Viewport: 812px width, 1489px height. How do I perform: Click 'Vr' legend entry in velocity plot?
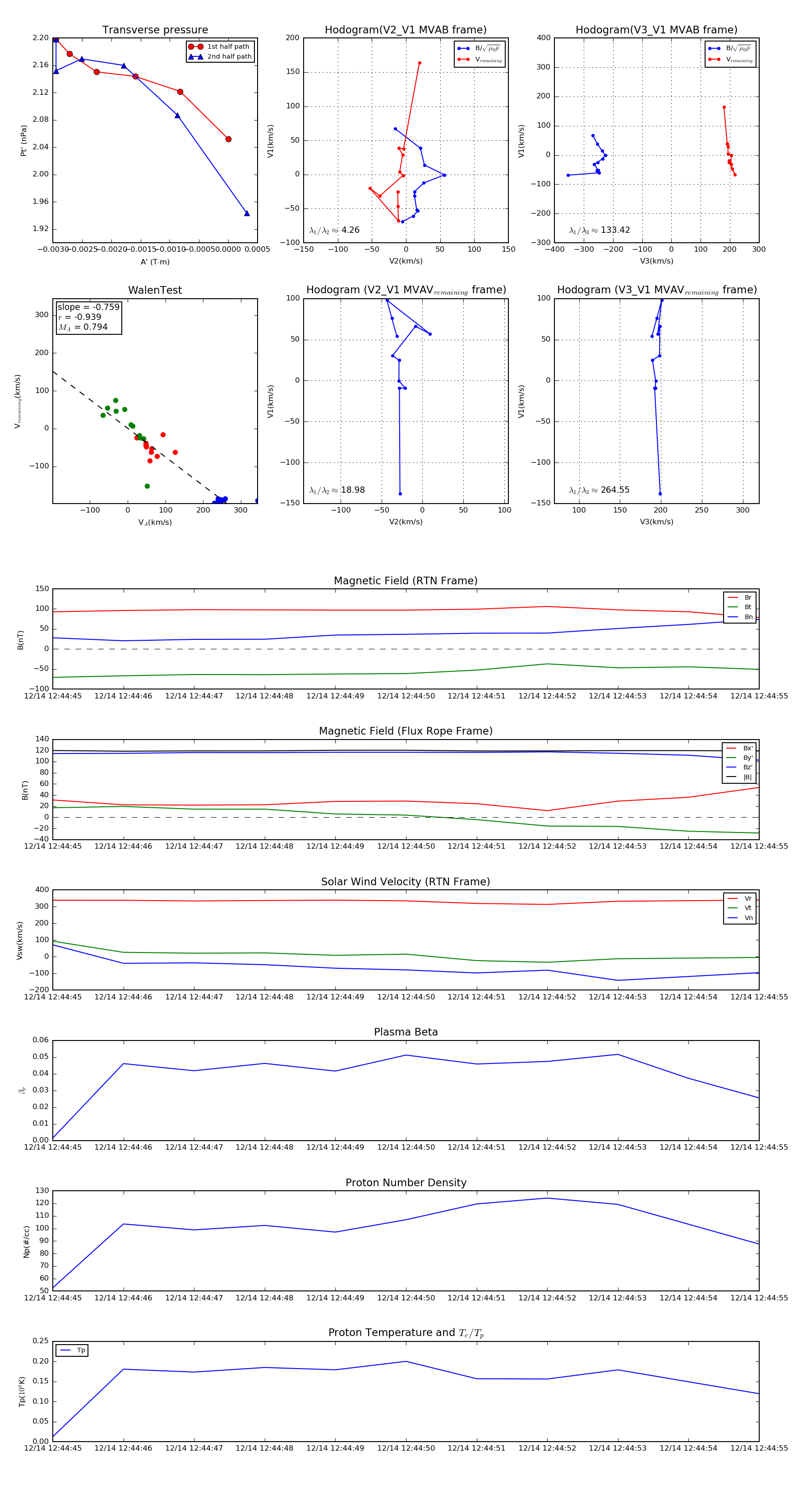pyautogui.click(x=740, y=899)
